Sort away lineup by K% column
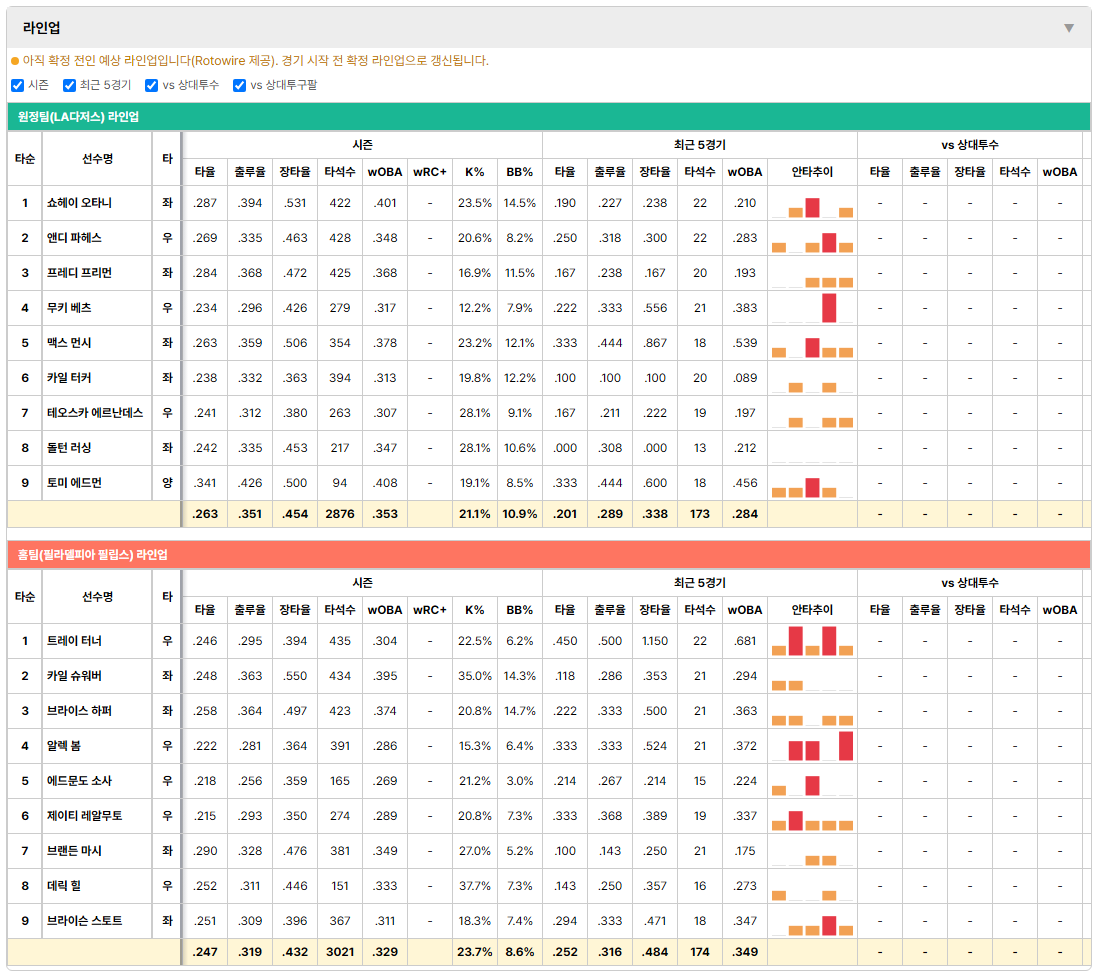This screenshot has width=1098, height=977. pyautogui.click(x=475, y=172)
